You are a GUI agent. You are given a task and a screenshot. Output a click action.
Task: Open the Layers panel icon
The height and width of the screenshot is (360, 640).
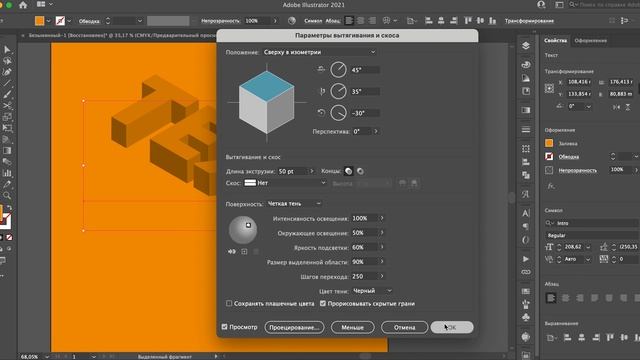(x=526, y=45)
